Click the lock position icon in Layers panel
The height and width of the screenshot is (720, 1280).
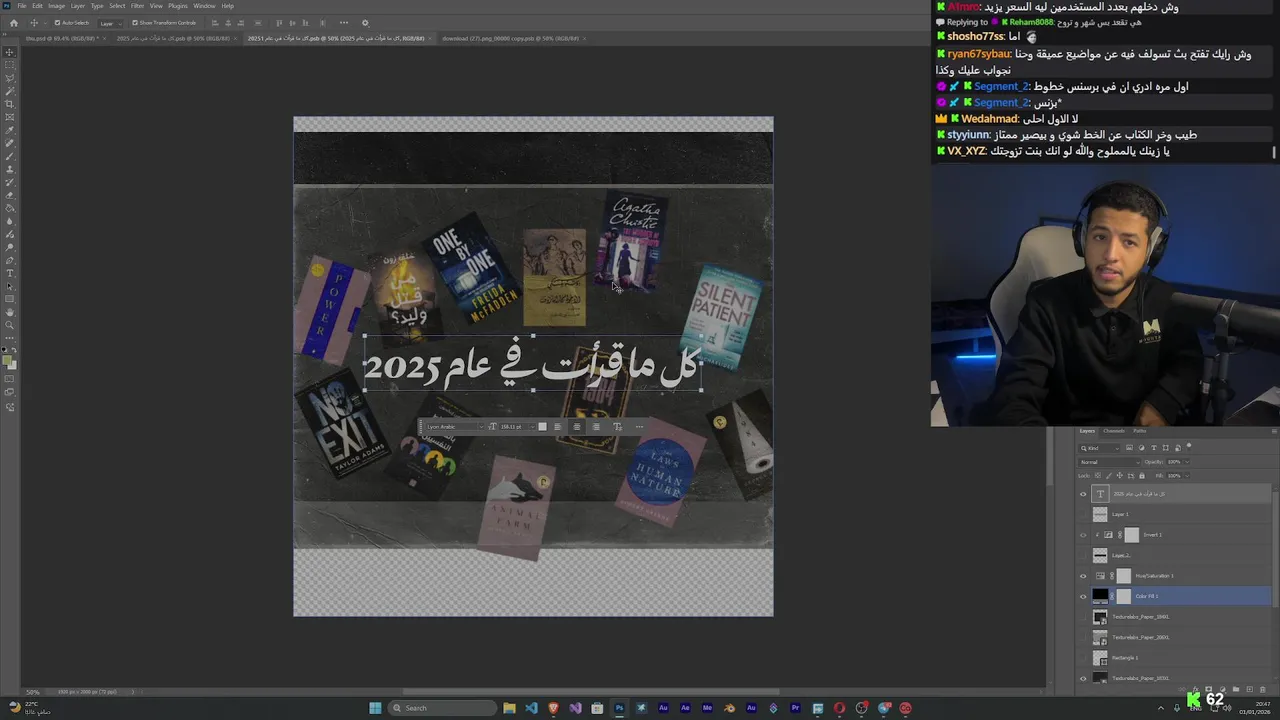click(1120, 476)
